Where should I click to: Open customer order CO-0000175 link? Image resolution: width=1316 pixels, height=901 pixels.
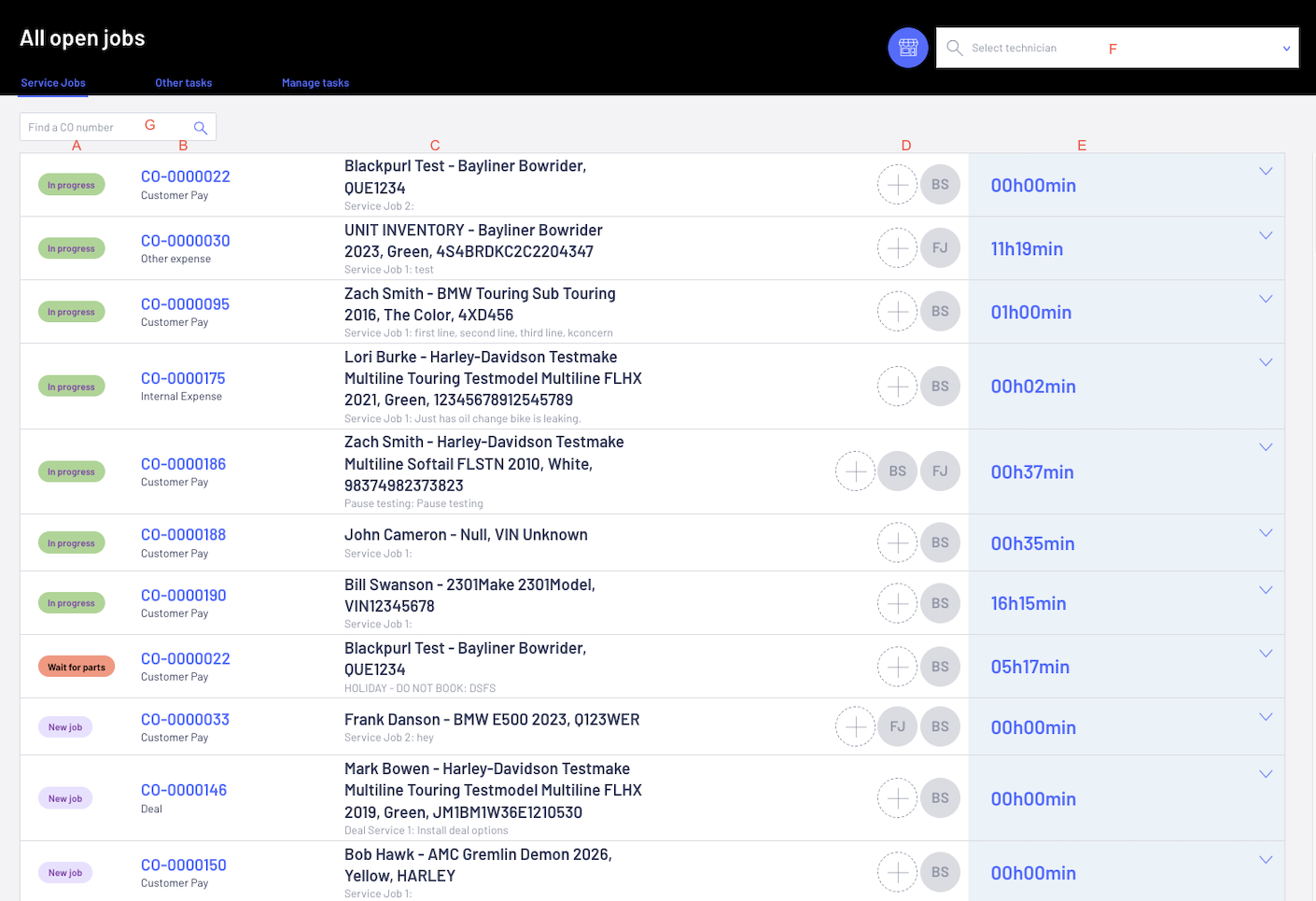click(183, 379)
